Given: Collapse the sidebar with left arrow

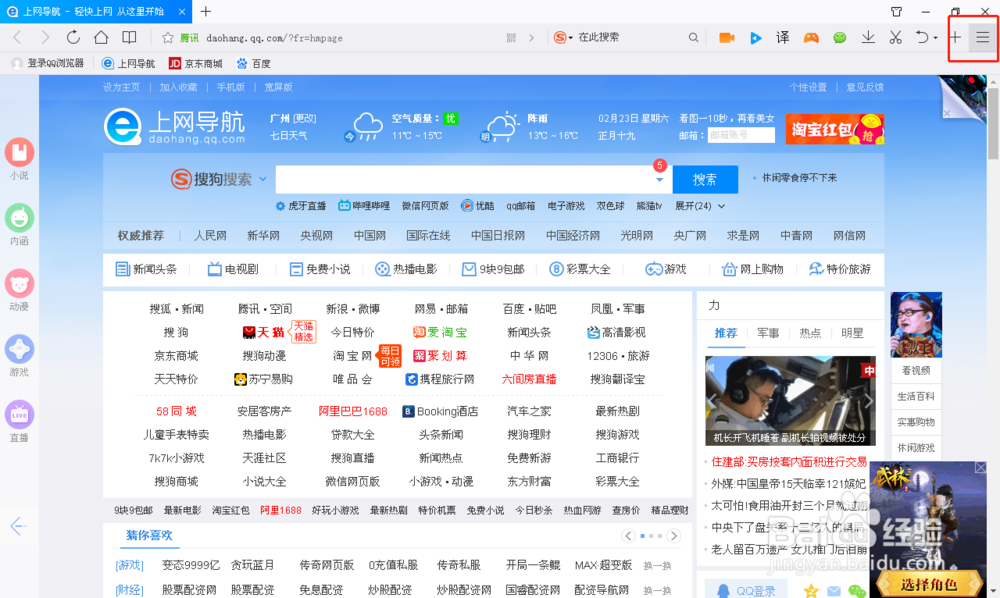Looking at the screenshot, I should pyautogui.click(x=18, y=526).
